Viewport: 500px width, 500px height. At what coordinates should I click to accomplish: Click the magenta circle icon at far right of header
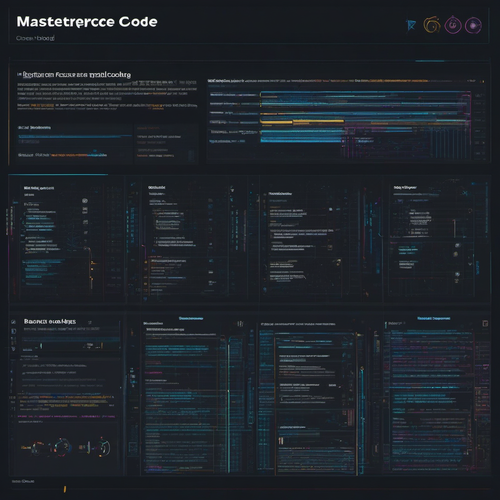point(473,25)
